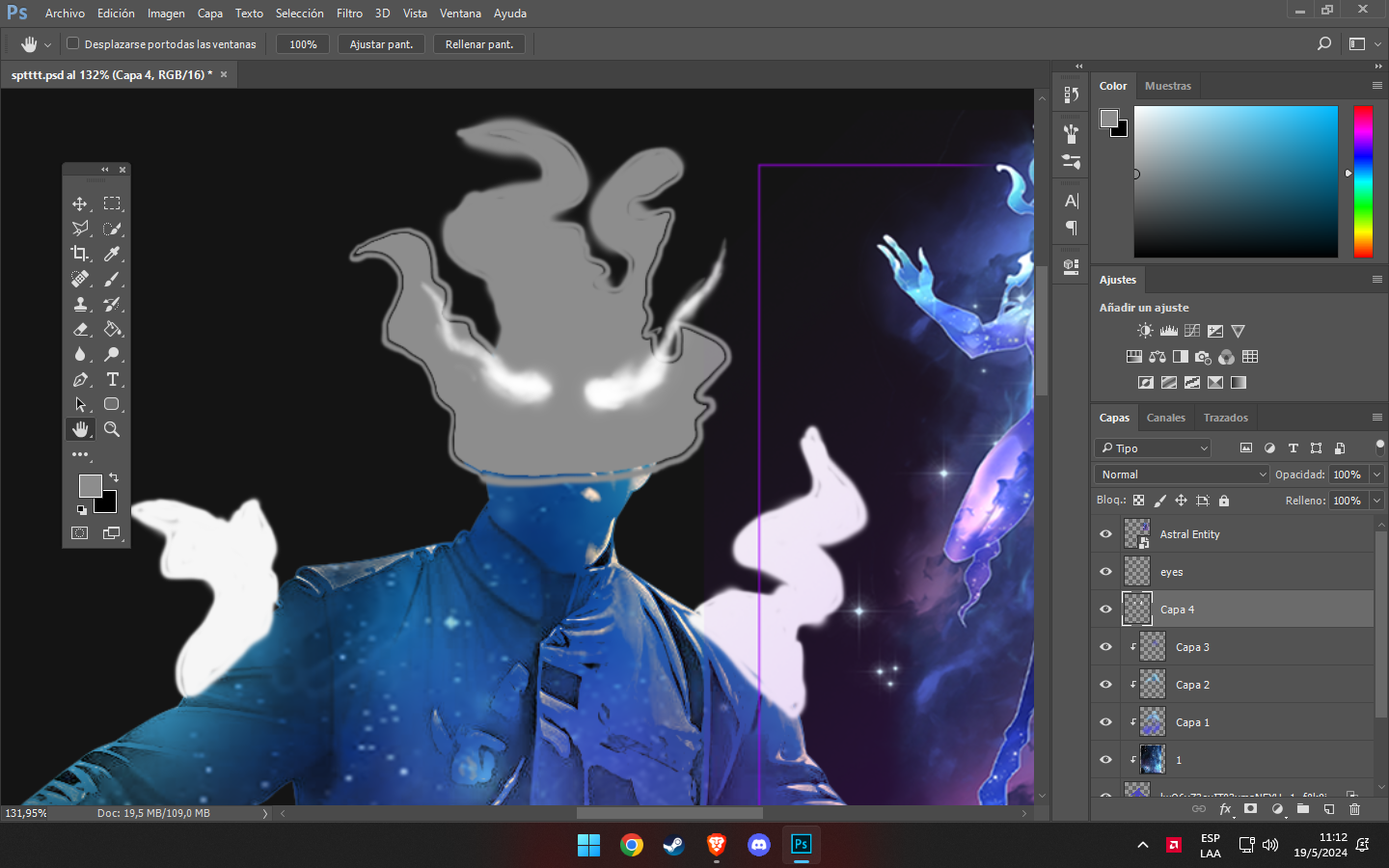Hide the Capa 2 layer
The height and width of the screenshot is (868, 1389).
1106,684
